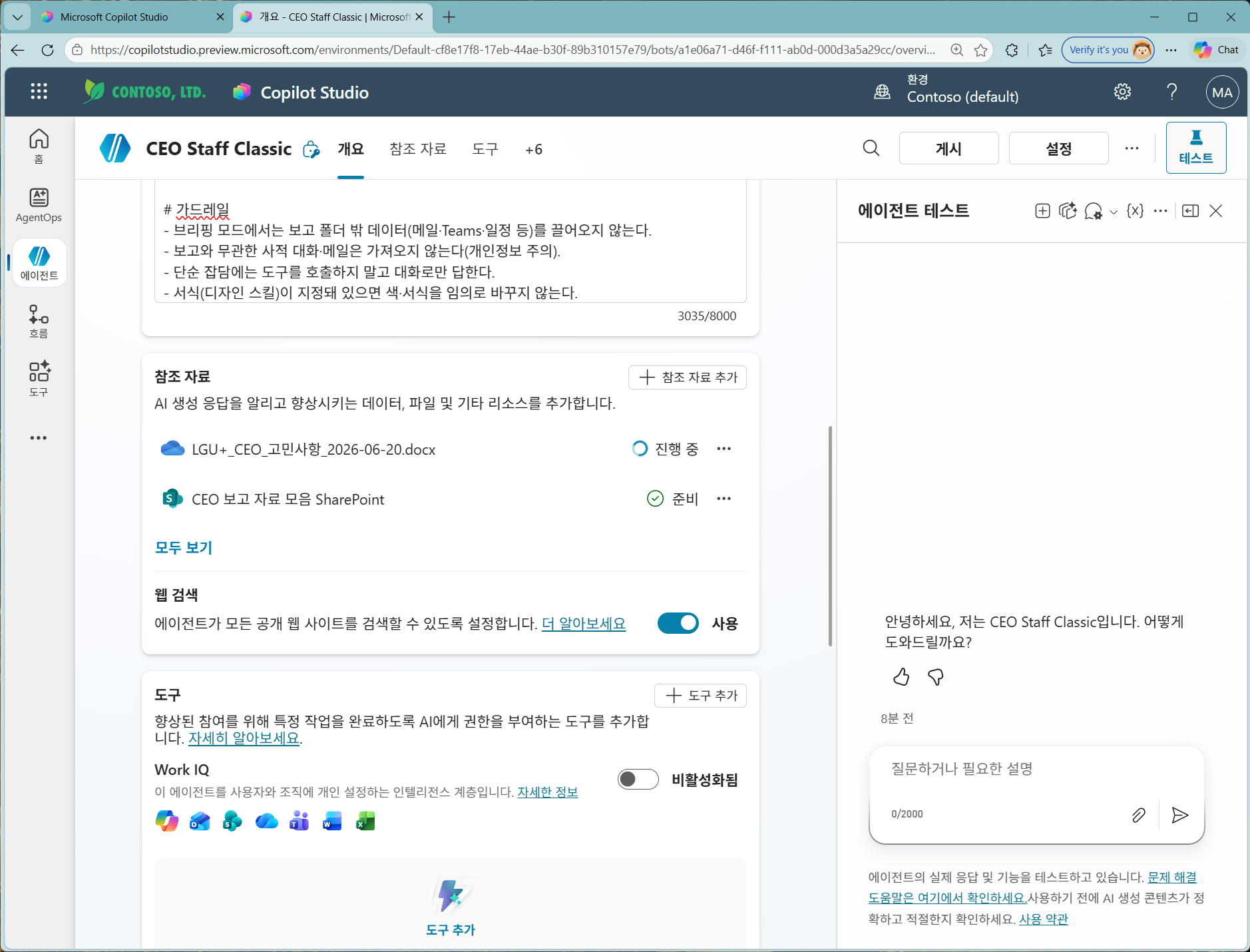Click the edit agent icon beside CEO Staff Classic

311,149
